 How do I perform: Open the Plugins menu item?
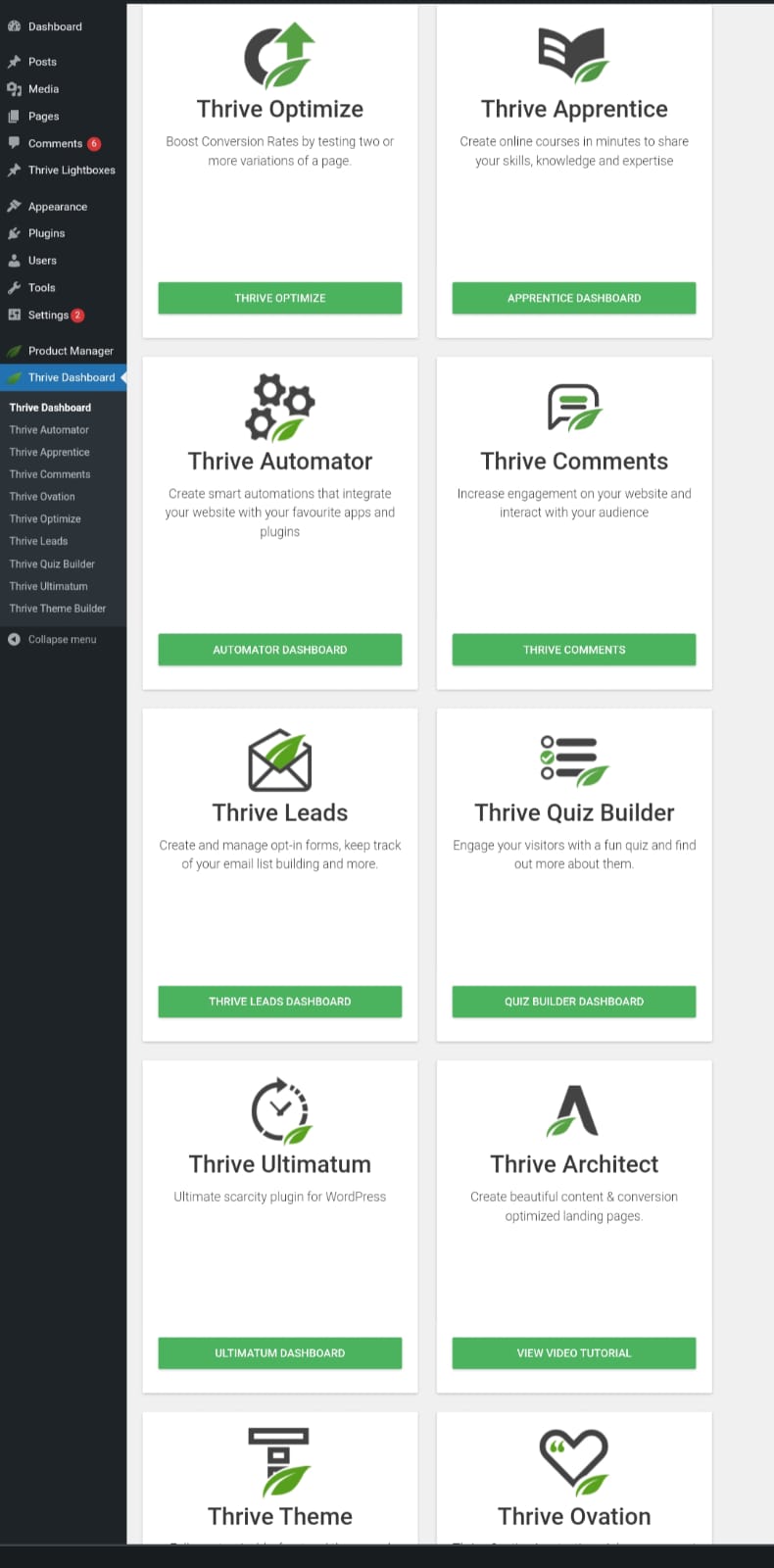click(x=46, y=233)
